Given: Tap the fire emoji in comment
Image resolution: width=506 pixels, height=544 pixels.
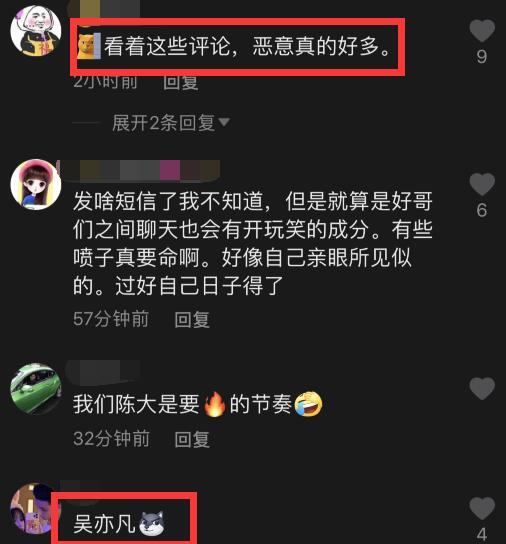Looking at the screenshot, I should pyautogui.click(x=214, y=404).
